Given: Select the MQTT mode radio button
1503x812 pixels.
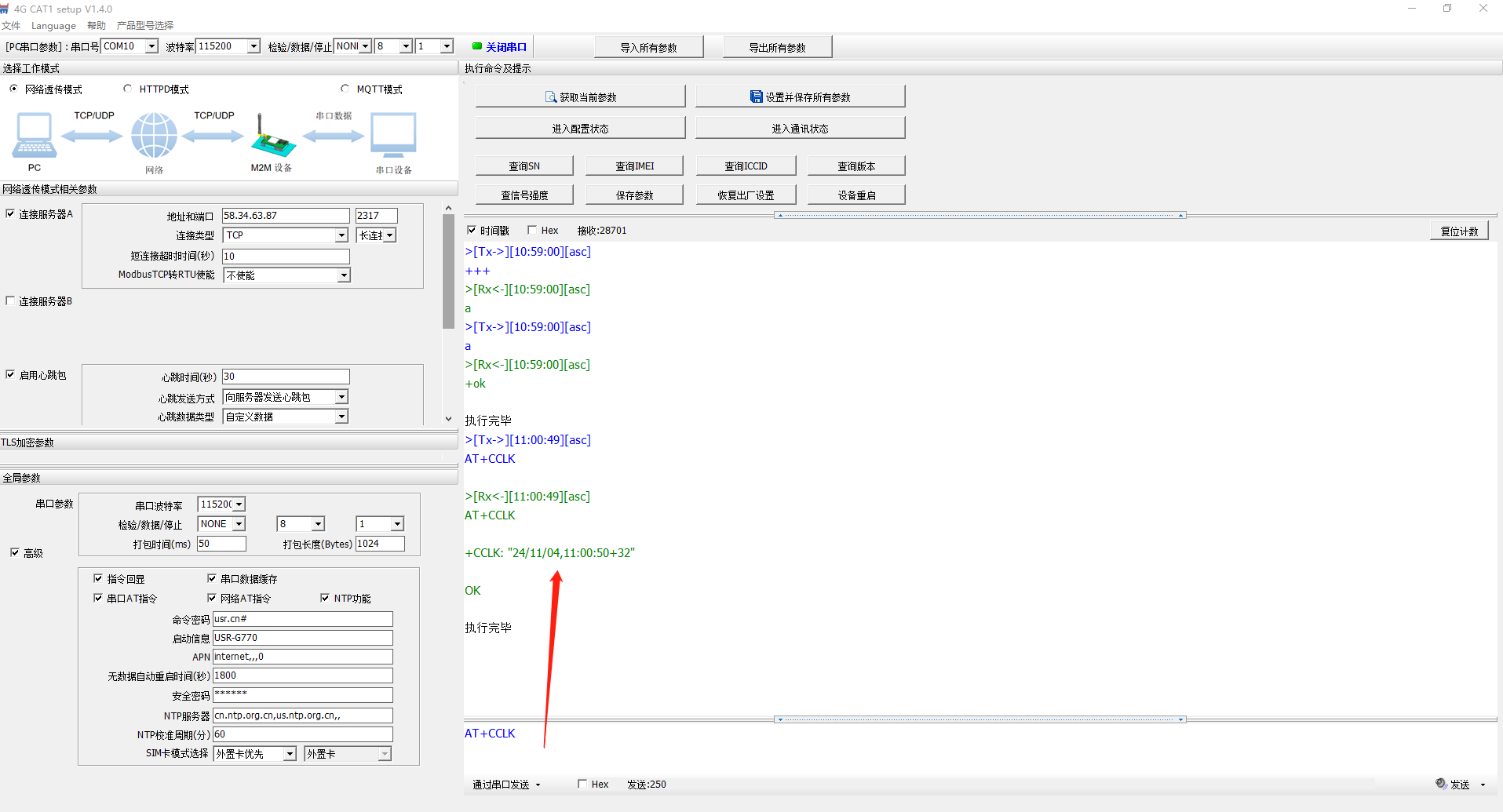Looking at the screenshot, I should tap(345, 89).
